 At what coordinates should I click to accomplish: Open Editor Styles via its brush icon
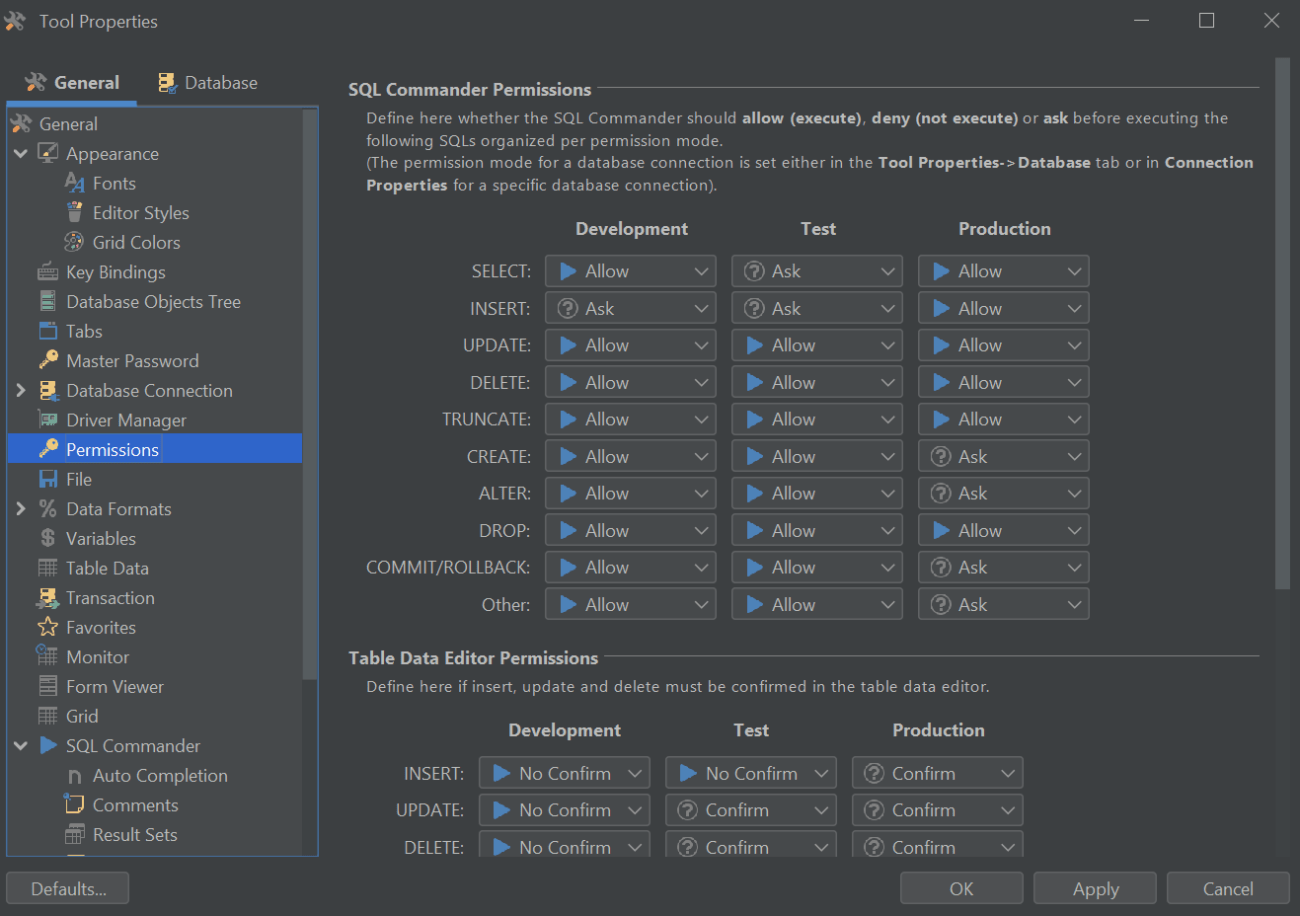click(x=77, y=212)
